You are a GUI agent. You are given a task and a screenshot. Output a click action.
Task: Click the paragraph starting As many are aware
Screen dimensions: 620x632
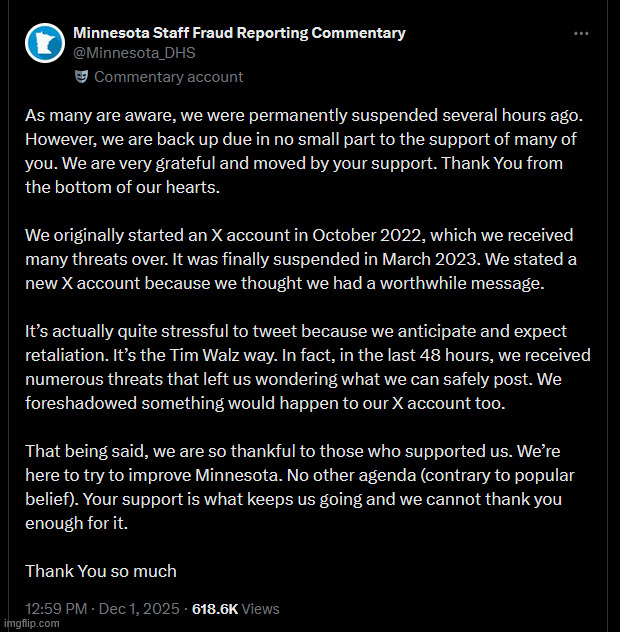[300, 151]
